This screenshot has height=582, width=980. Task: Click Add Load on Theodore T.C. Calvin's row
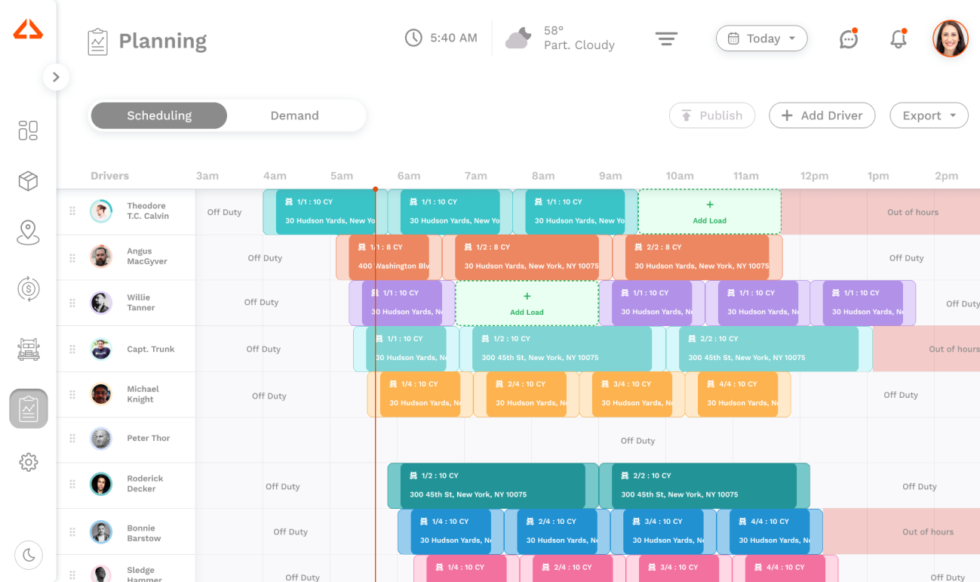click(708, 211)
